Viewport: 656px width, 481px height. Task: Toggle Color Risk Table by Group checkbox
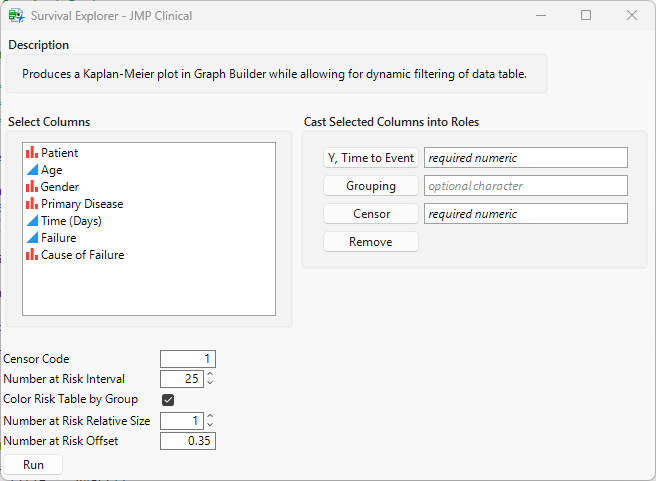(x=168, y=400)
